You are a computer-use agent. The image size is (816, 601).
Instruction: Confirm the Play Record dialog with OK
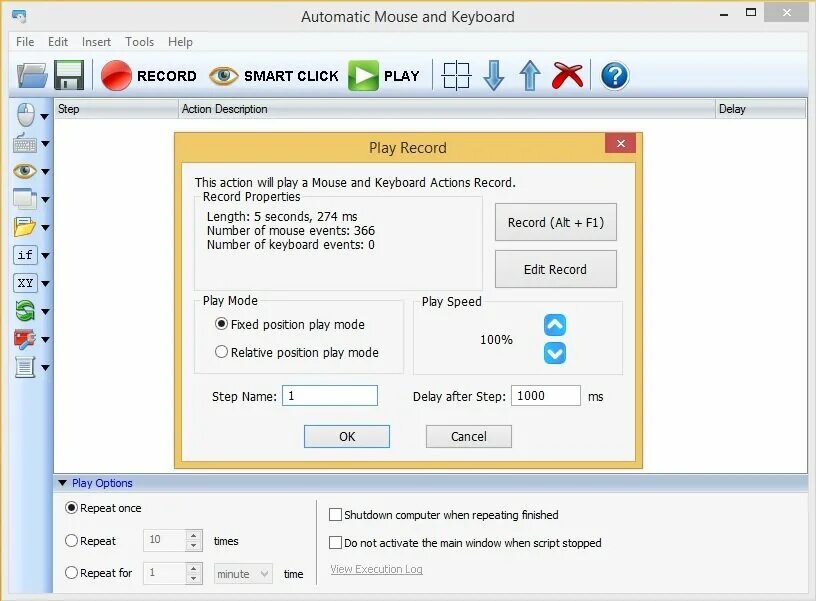tap(347, 437)
